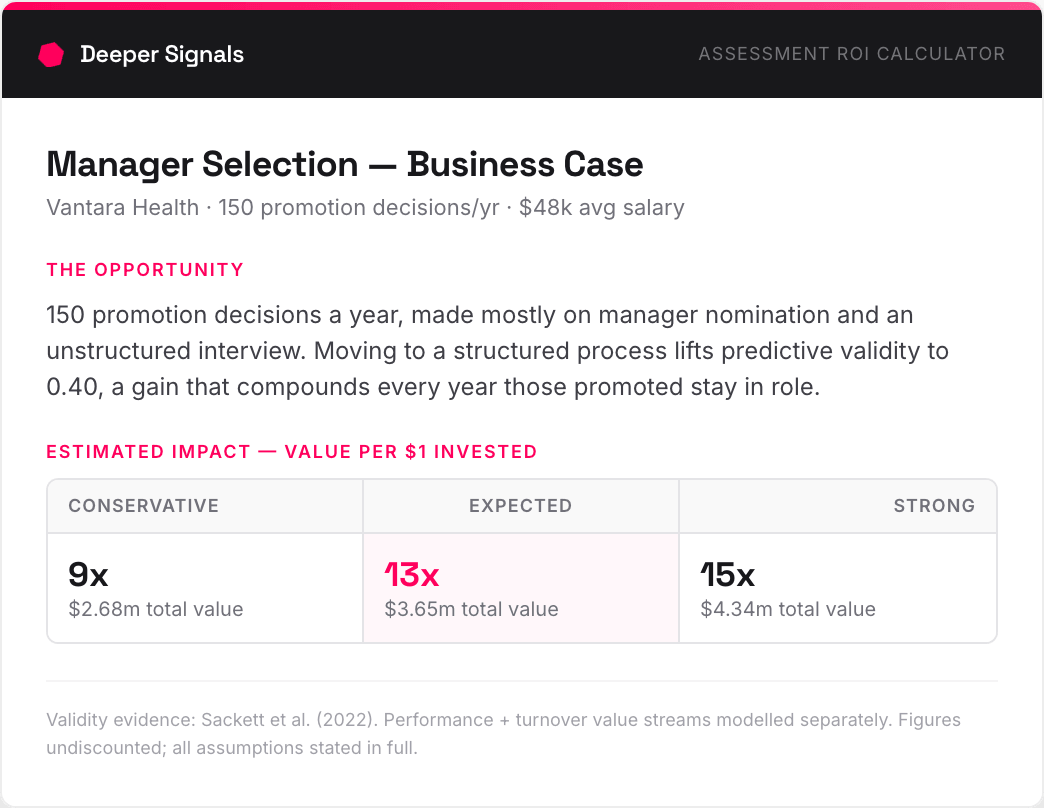Click the opportunity description paragraph

point(497,351)
